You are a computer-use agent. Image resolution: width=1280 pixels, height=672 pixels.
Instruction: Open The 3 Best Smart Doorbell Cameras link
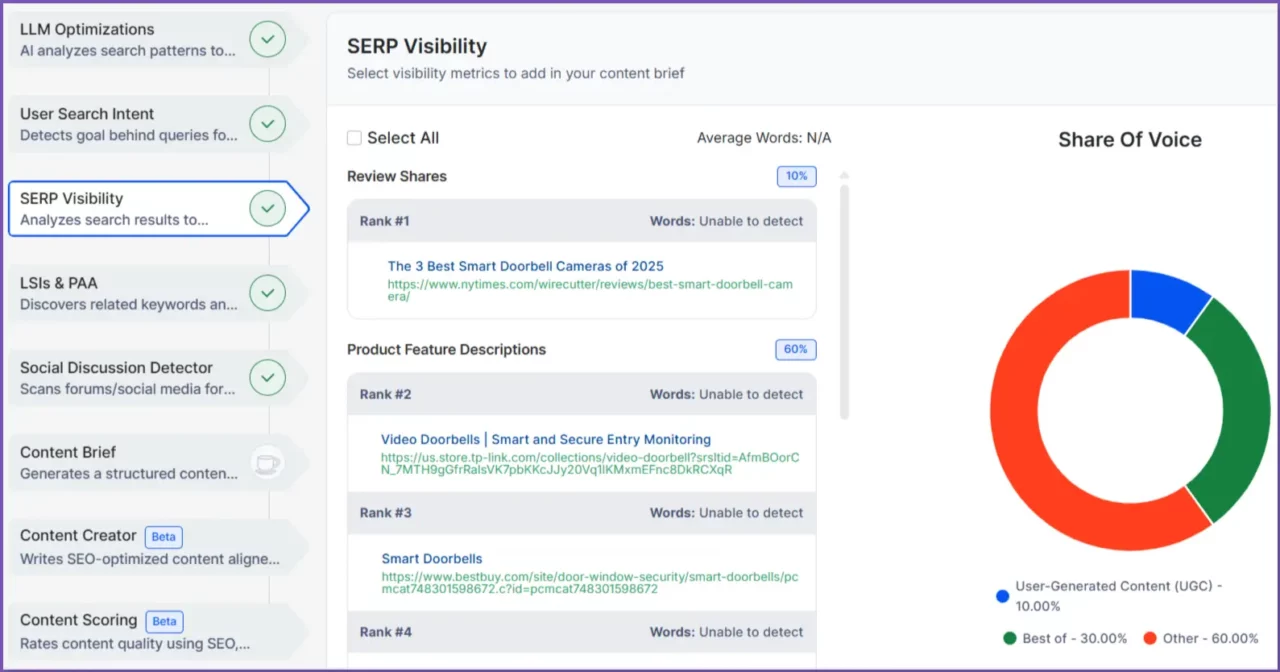[525, 266]
